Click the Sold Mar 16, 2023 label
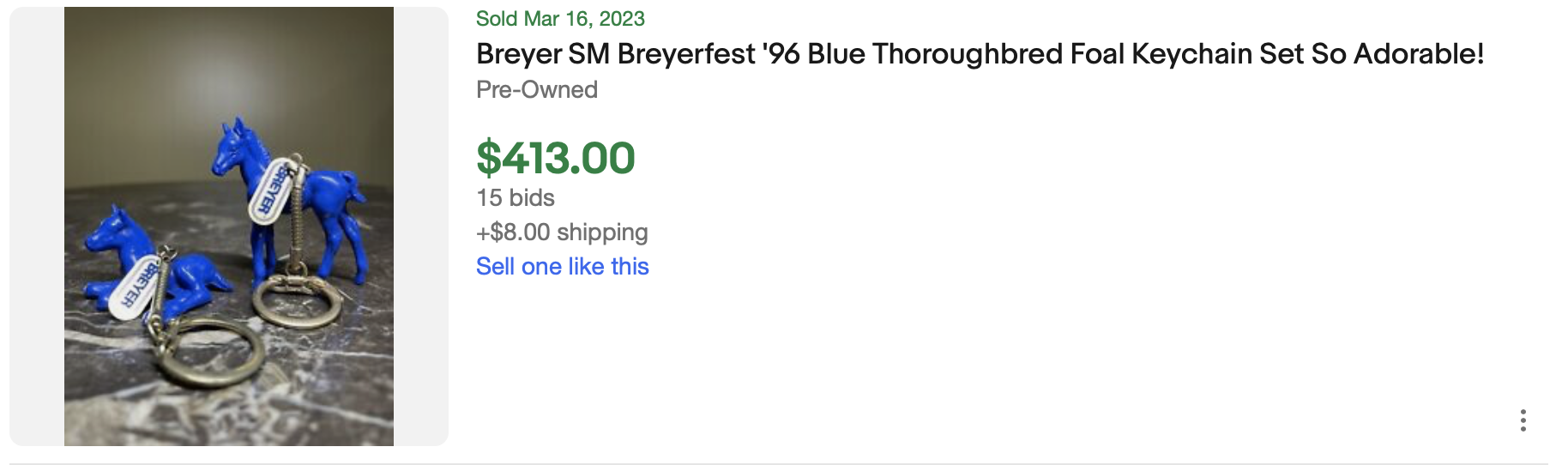 560,19
